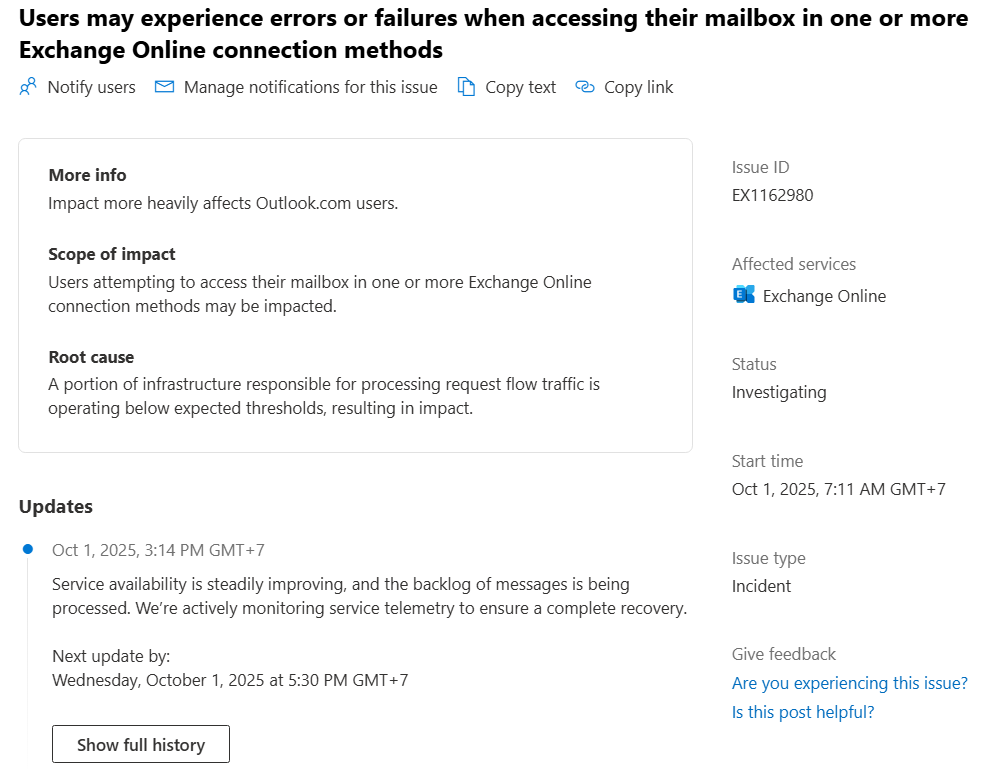Click the Exchange Online affected service name
This screenshot has width=983, height=769.
[824, 296]
